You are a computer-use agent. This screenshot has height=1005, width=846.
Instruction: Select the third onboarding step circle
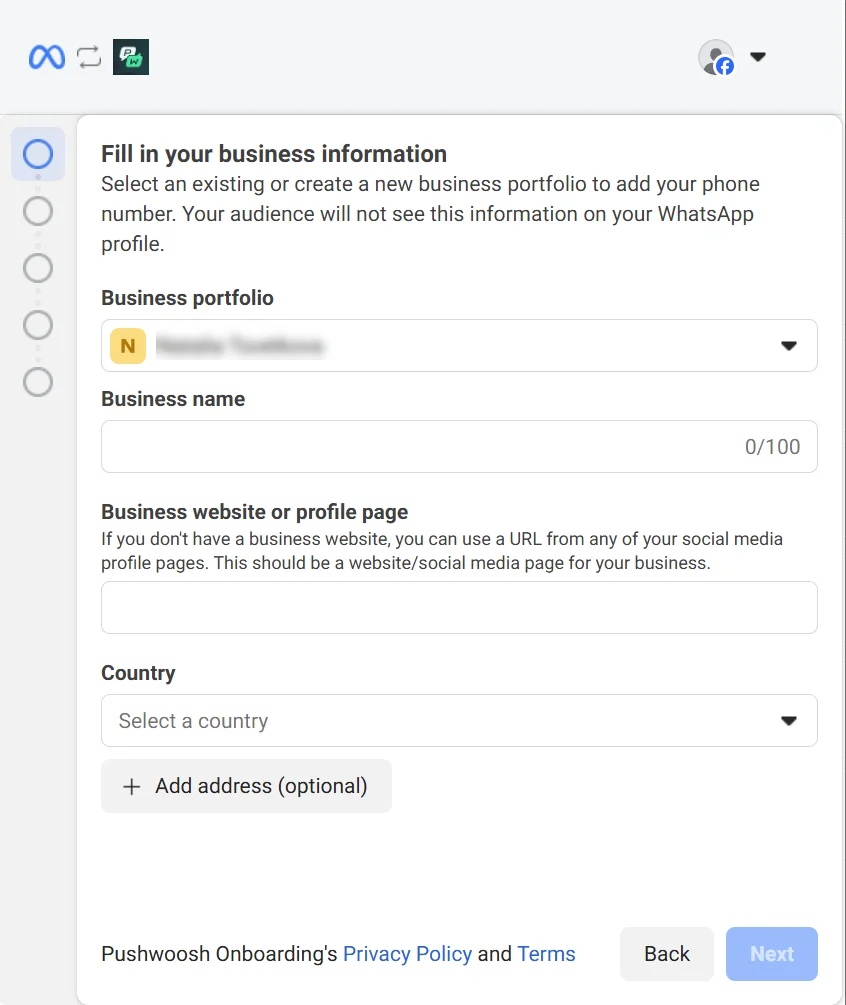(38, 268)
